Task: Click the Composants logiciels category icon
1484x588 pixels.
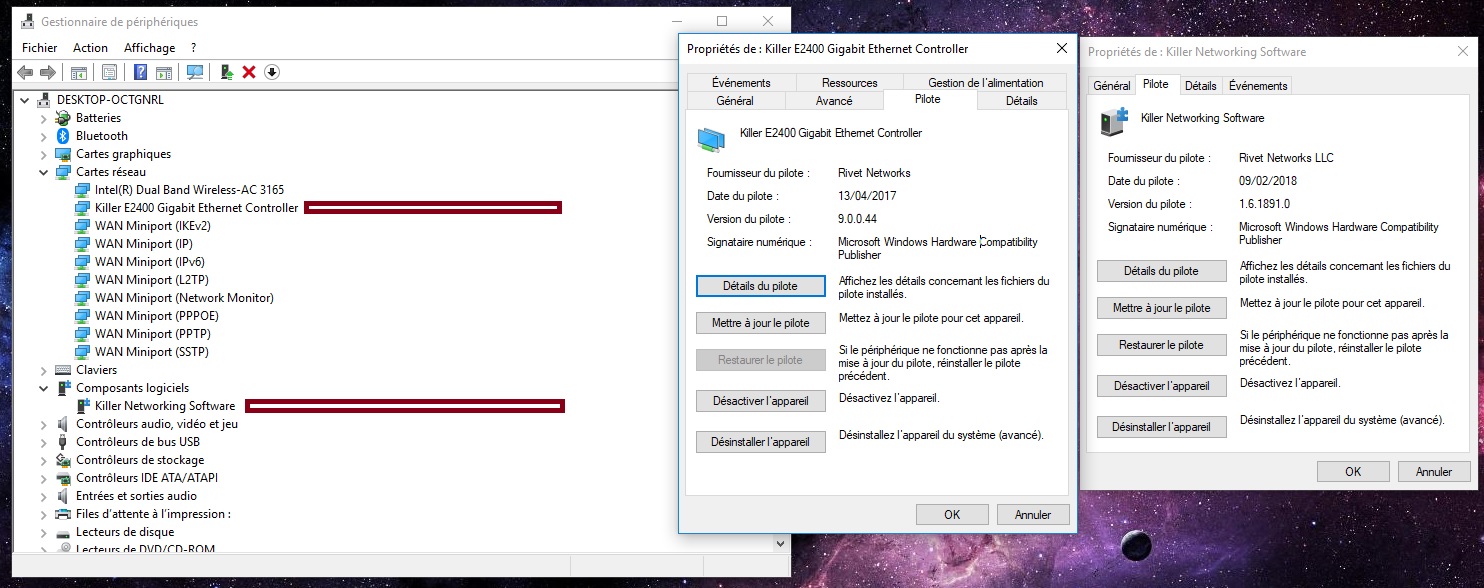Action: [63, 388]
